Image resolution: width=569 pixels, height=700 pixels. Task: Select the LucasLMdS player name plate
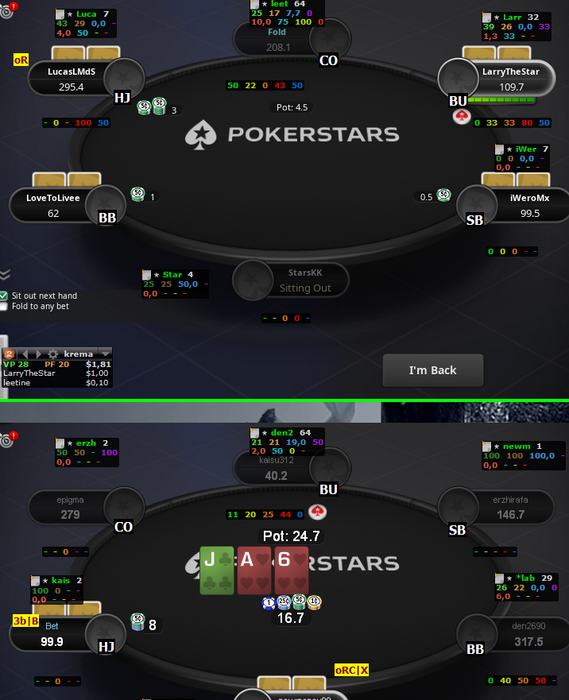(x=71, y=79)
